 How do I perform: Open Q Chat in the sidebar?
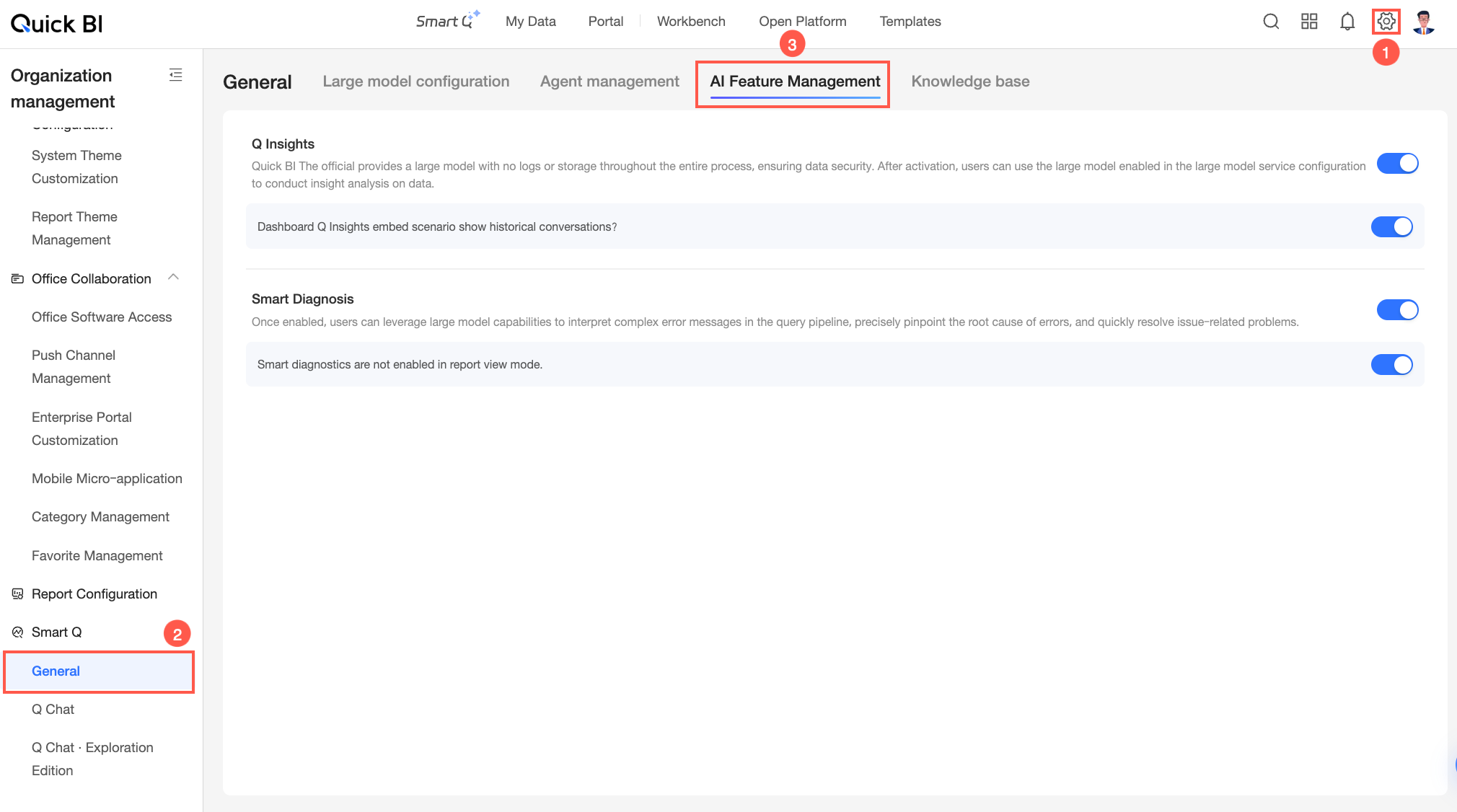[53, 709]
